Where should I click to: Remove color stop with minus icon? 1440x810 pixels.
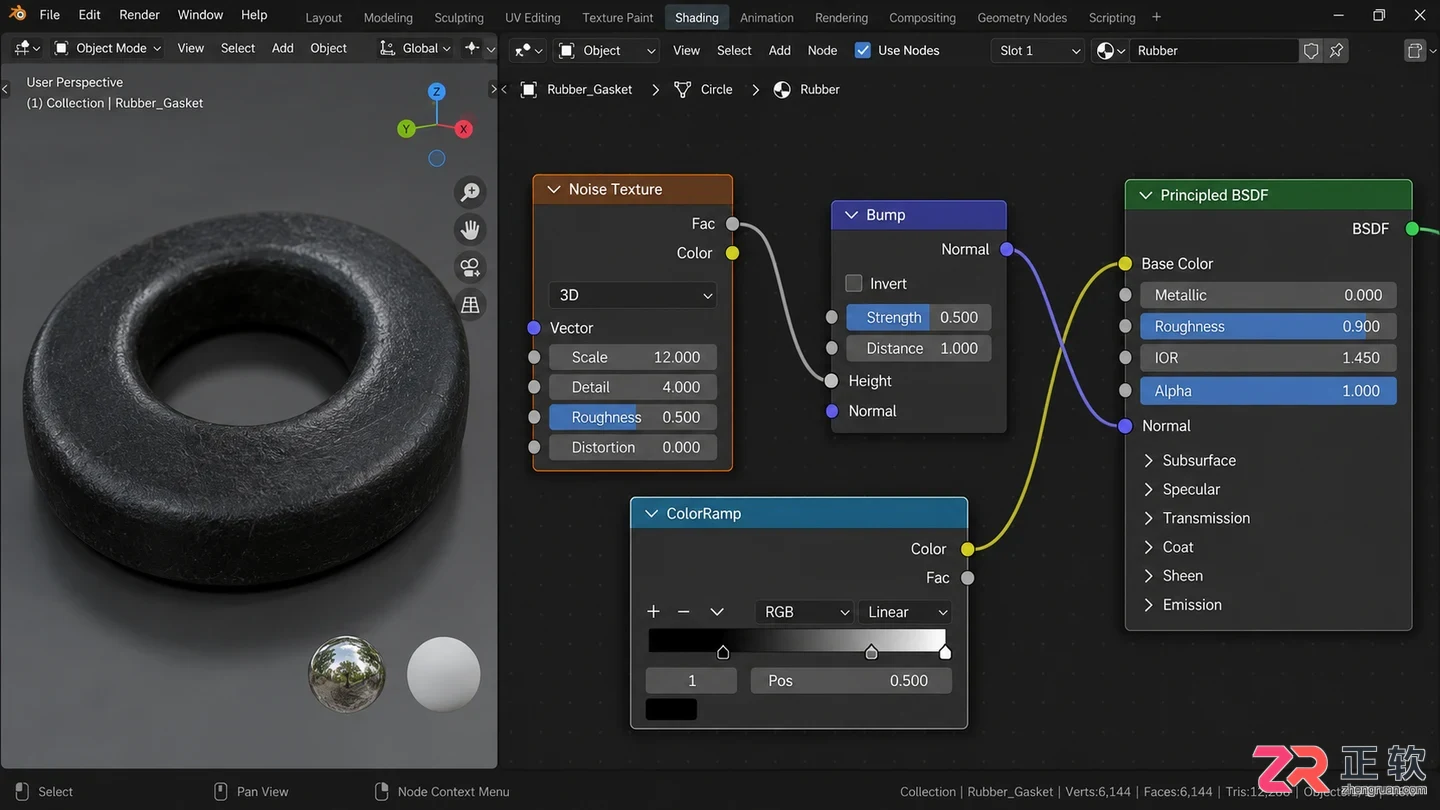tap(684, 612)
